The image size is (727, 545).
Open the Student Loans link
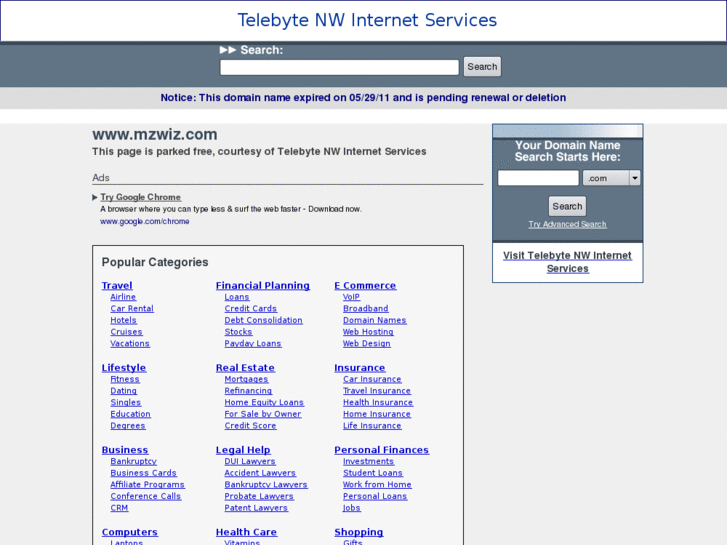point(373,473)
